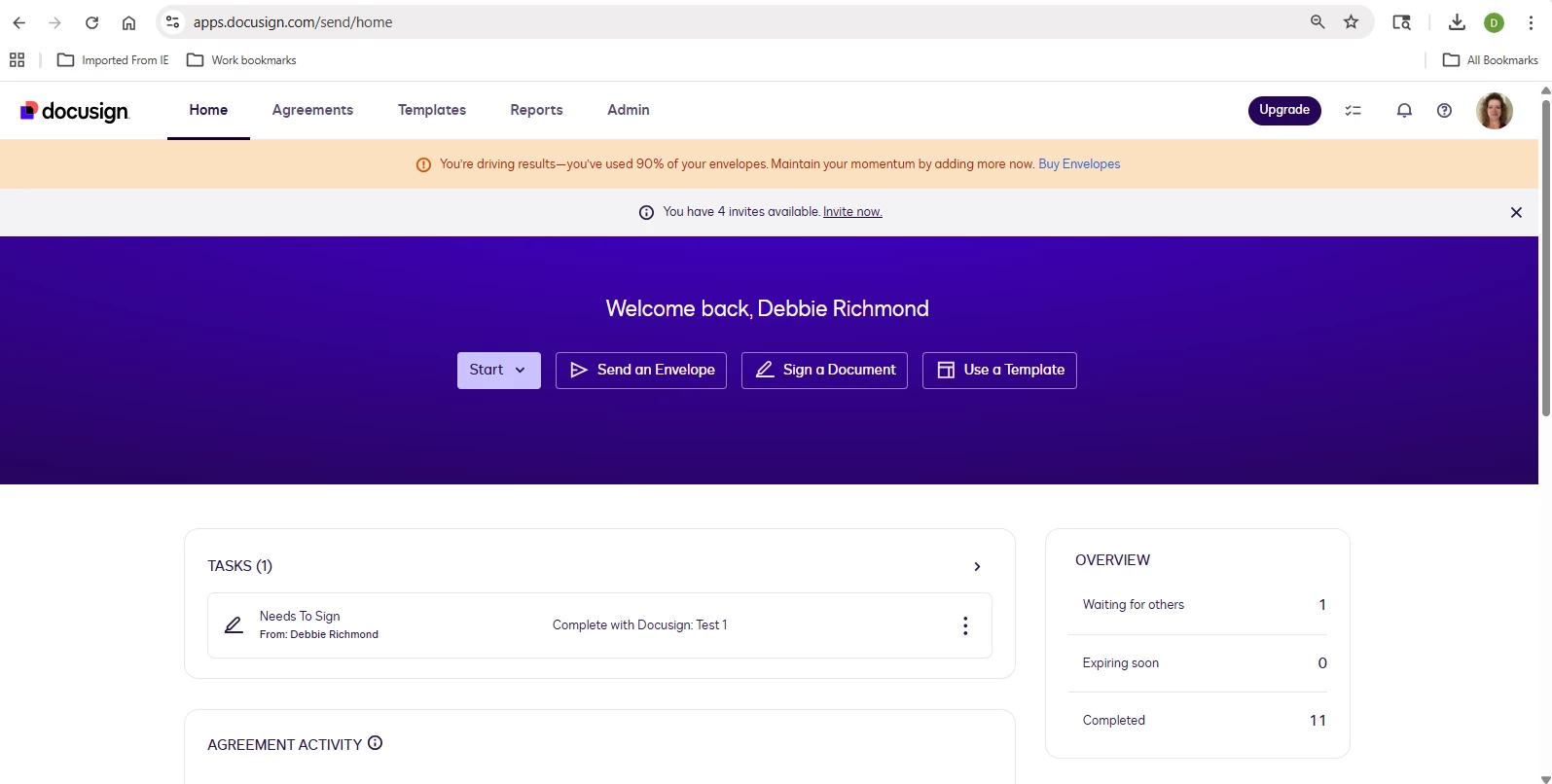Image resolution: width=1552 pixels, height=784 pixels.
Task: Click the info icon in invites banner
Action: coord(646,212)
